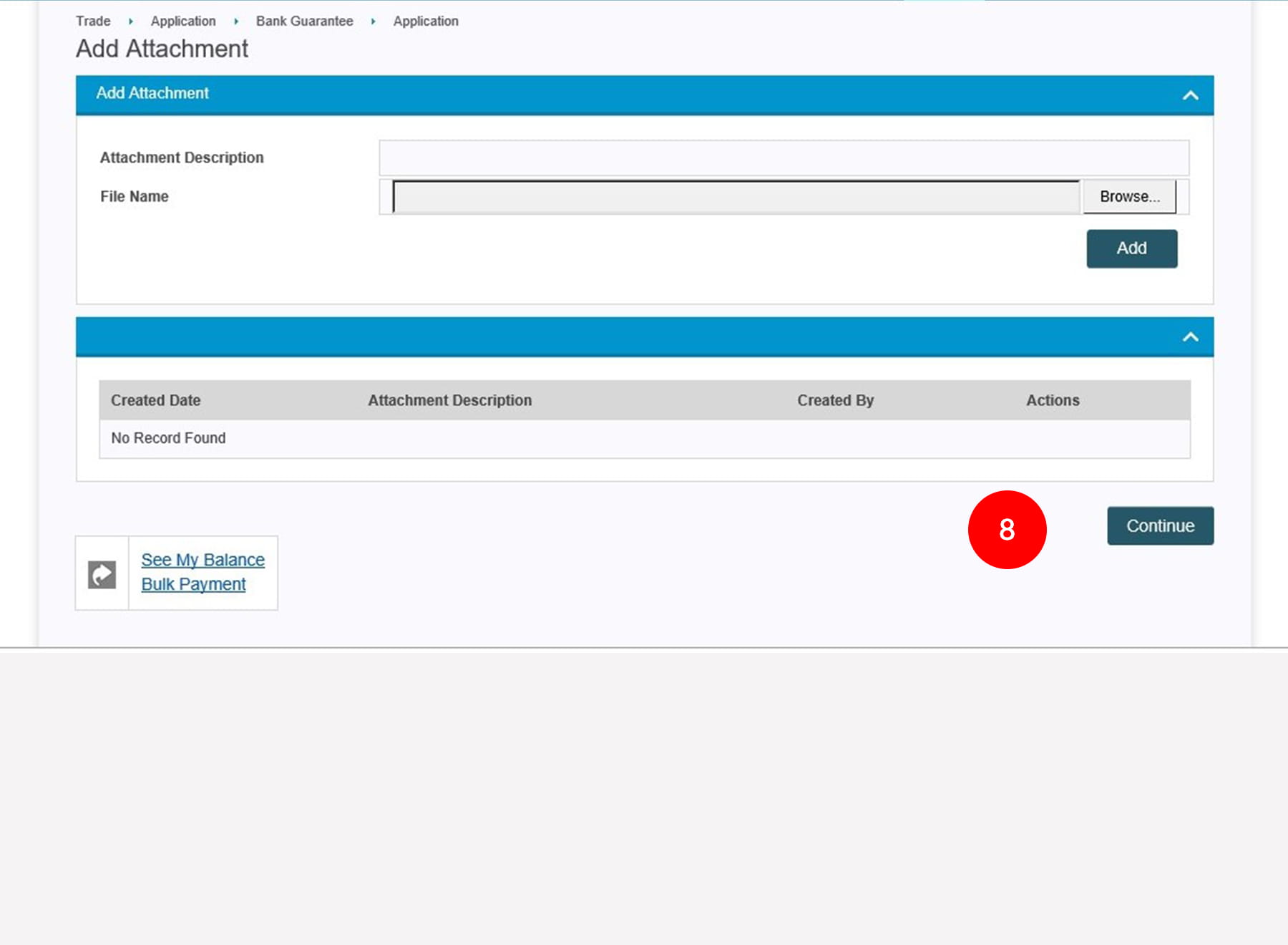Focus the Attachment Description text field

(784, 157)
